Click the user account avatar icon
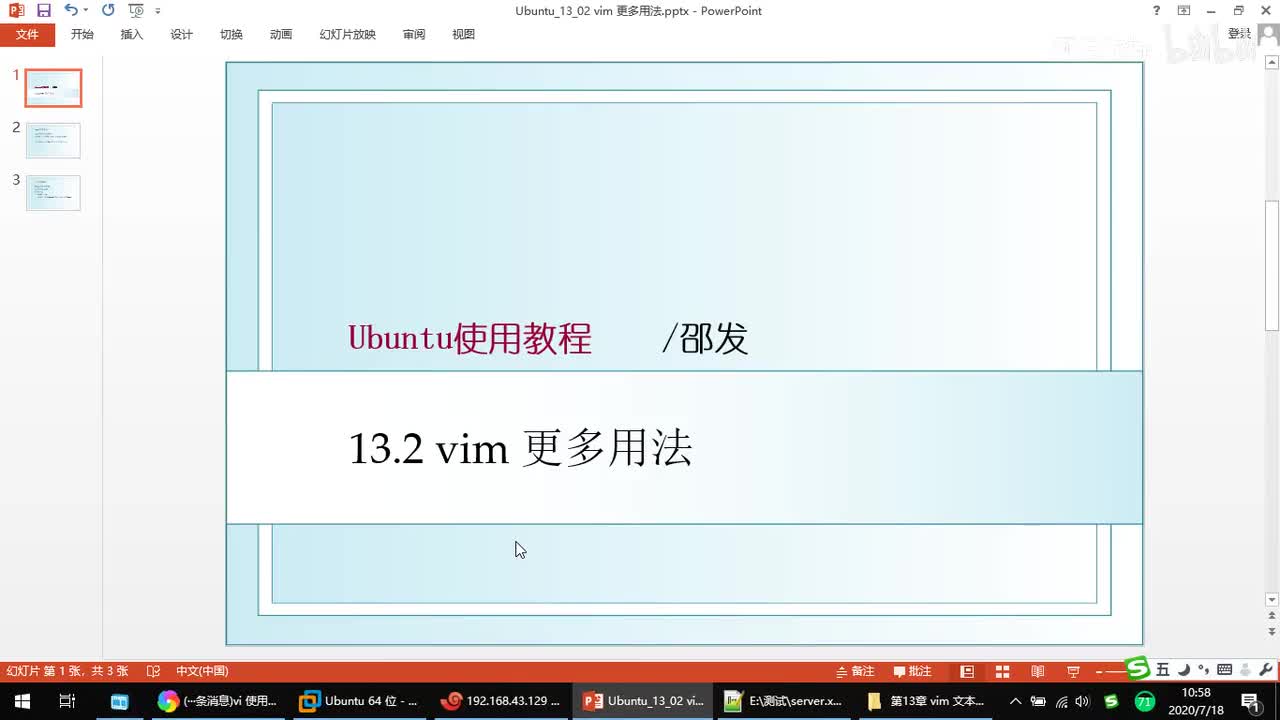This screenshot has height=720, width=1280. click(1267, 34)
